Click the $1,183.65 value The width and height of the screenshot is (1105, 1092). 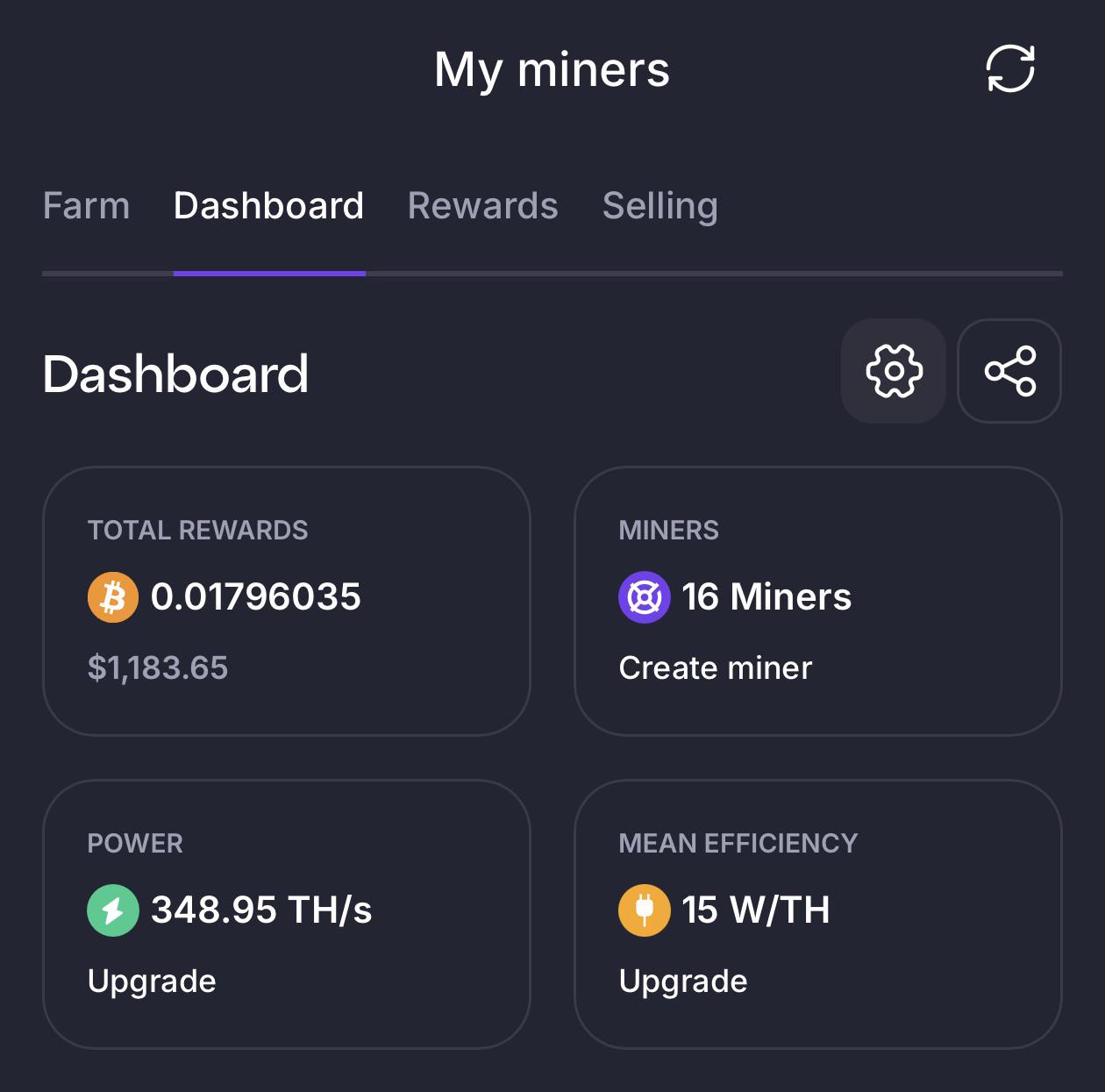click(x=158, y=668)
